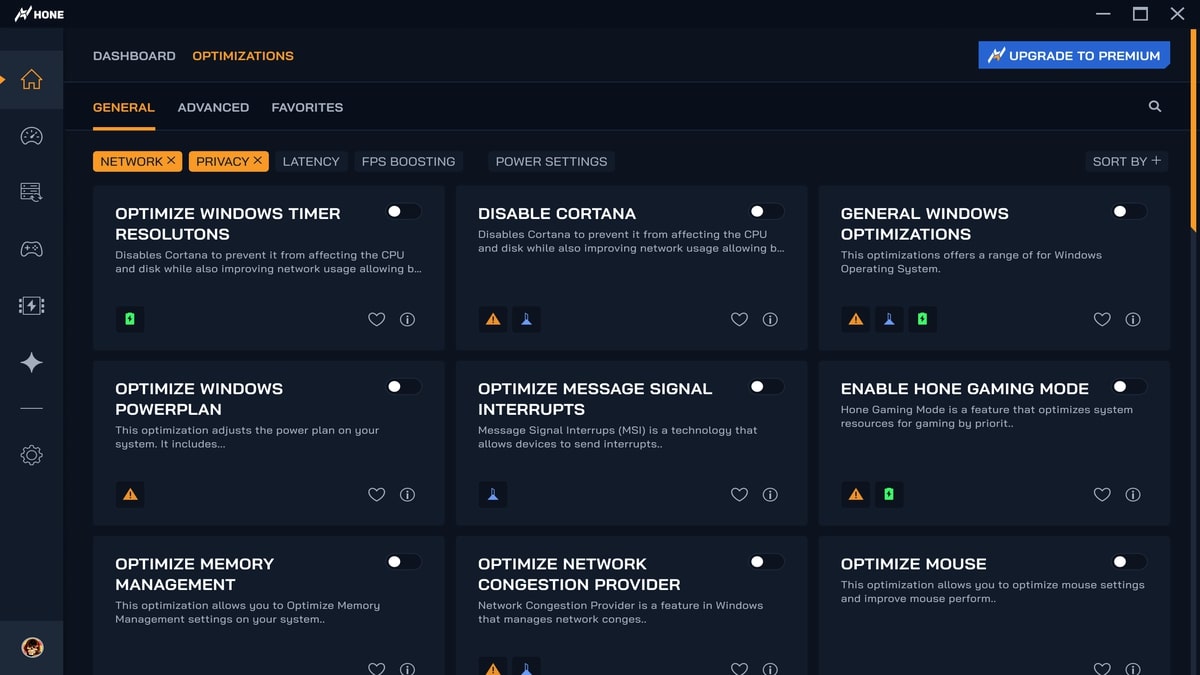Select the FPS Boosting filter
The width and height of the screenshot is (1200, 675).
pos(408,161)
